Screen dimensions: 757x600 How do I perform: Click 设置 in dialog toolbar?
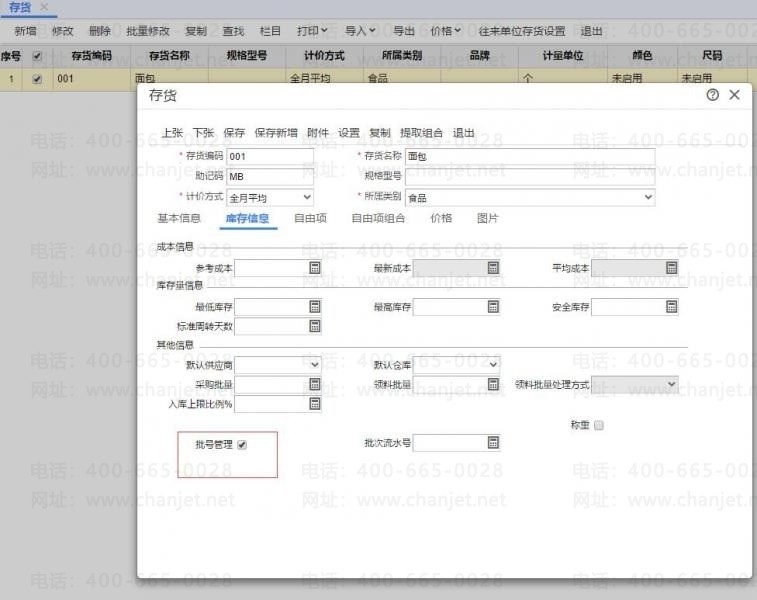[x=349, y=133]
